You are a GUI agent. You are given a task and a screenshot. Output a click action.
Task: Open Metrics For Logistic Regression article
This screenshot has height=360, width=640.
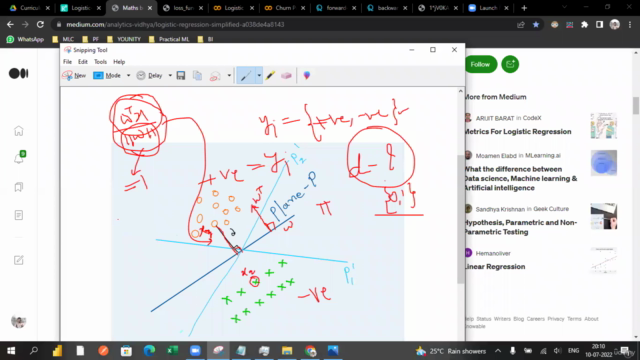pyautogui.click(x=518, y=131)
